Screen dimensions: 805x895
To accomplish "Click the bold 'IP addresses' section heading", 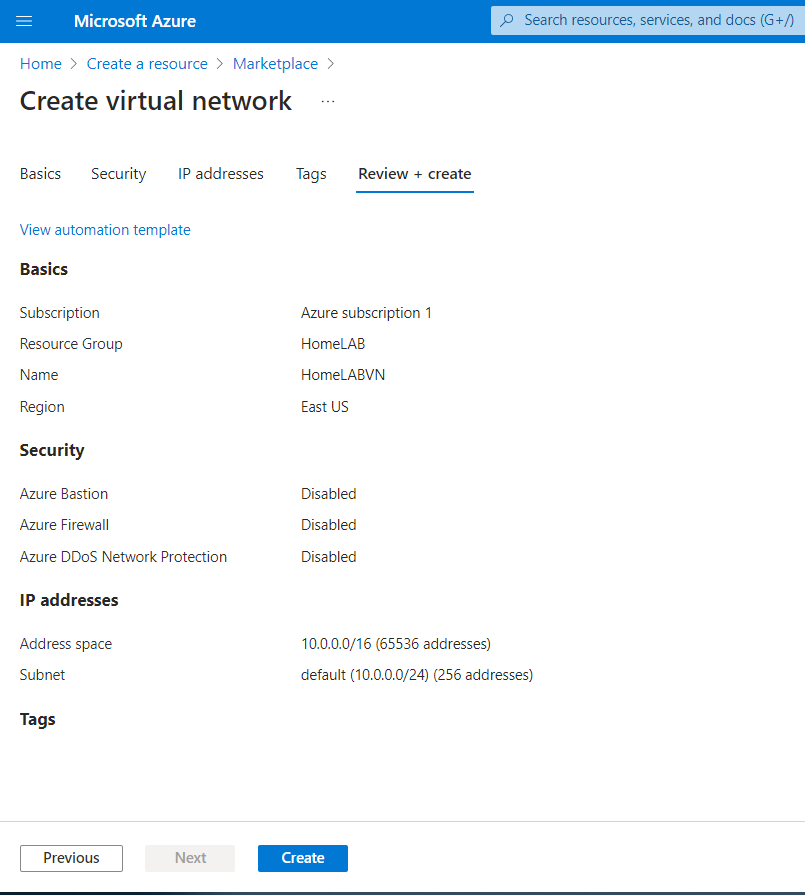I will (69, 600).
